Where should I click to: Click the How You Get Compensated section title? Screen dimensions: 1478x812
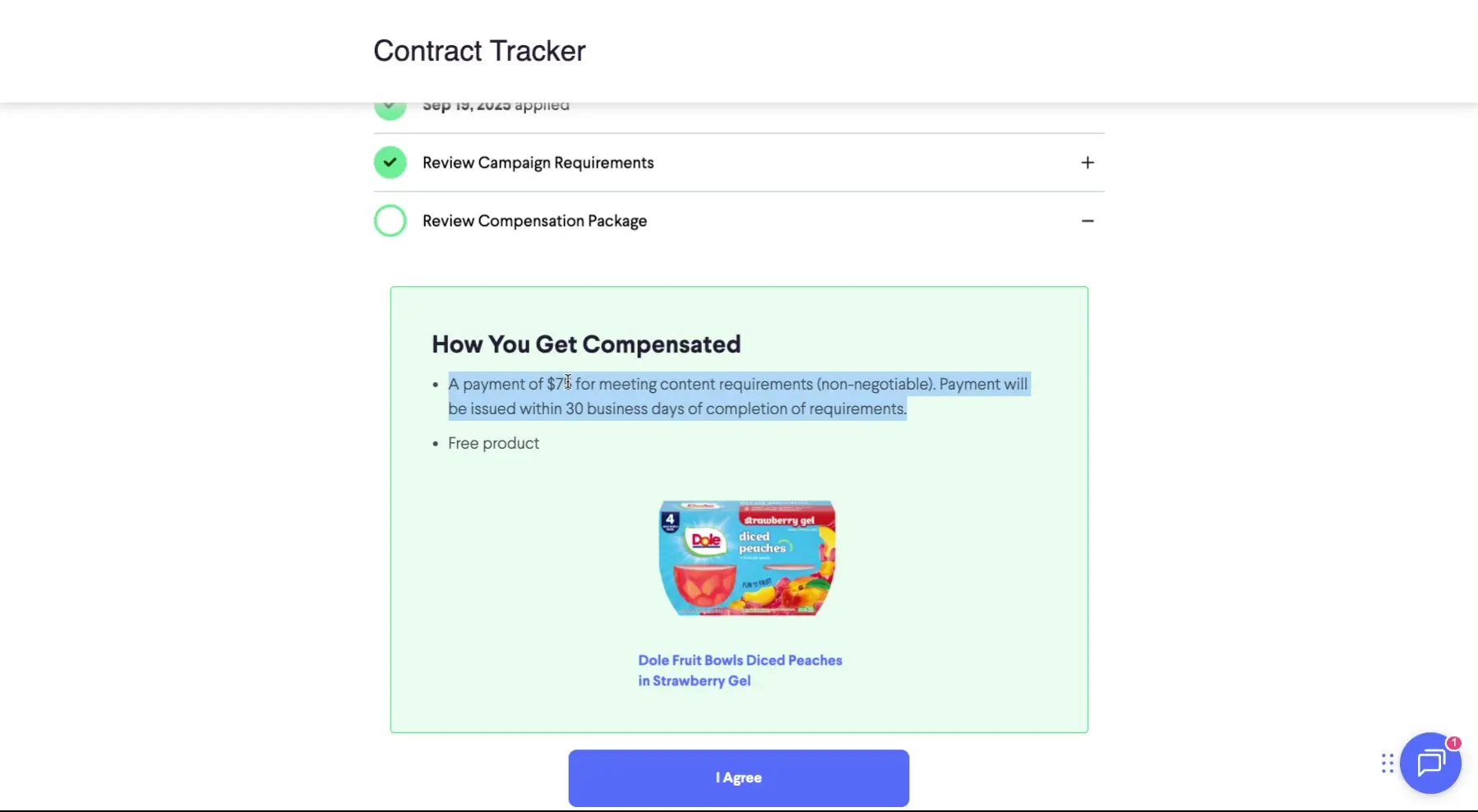coord(586,344)
